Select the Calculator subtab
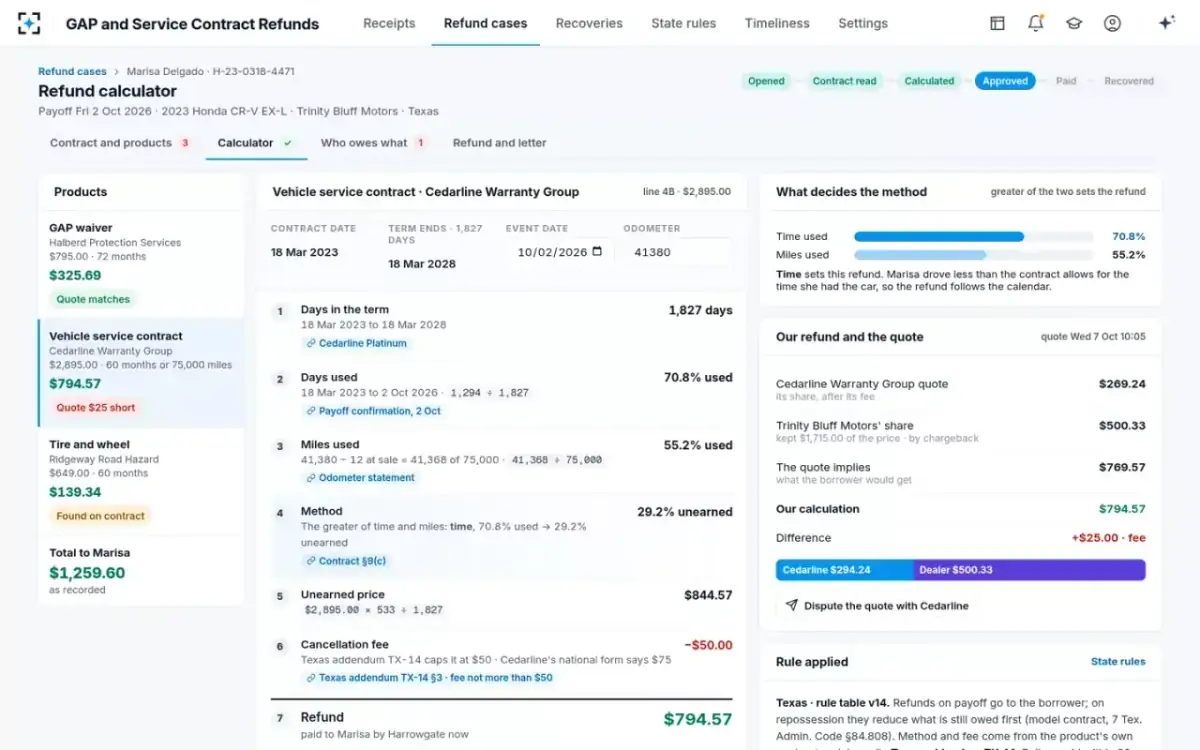This screenshot has width=1200, height=750. pyautogui.click(x=254, y=143)
